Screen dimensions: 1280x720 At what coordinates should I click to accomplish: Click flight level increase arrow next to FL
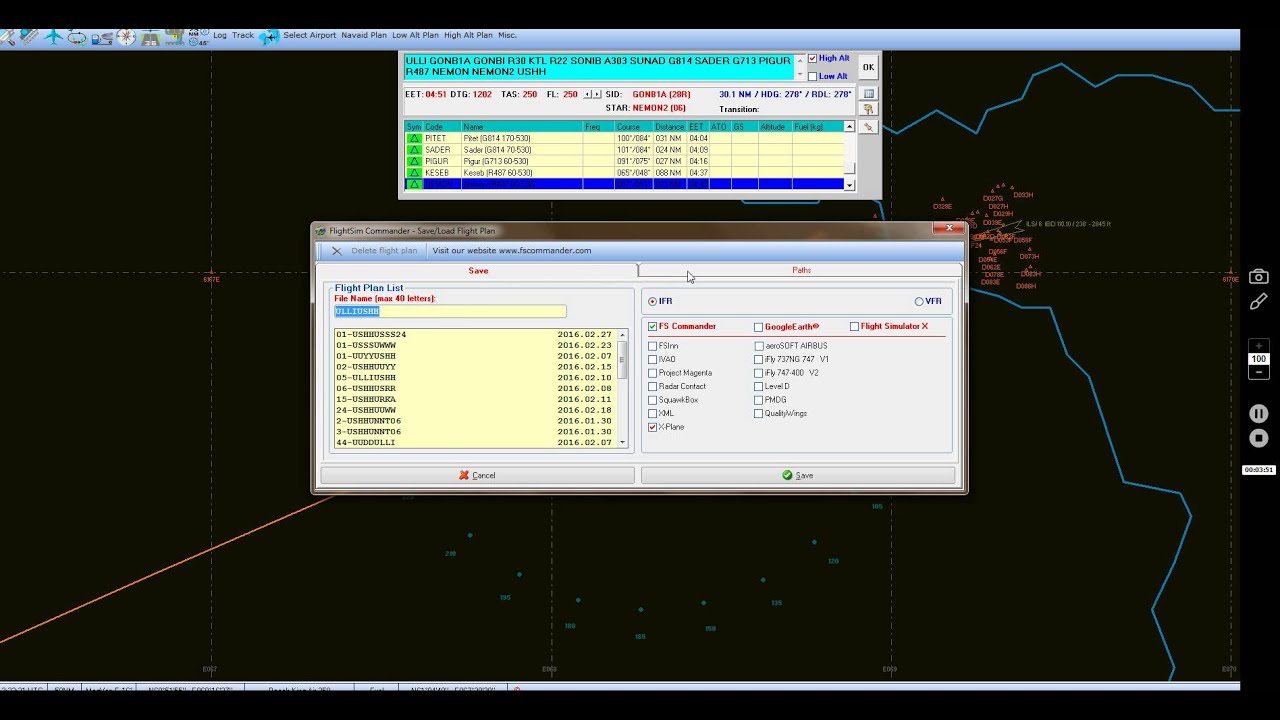click(x=595, y=94)
